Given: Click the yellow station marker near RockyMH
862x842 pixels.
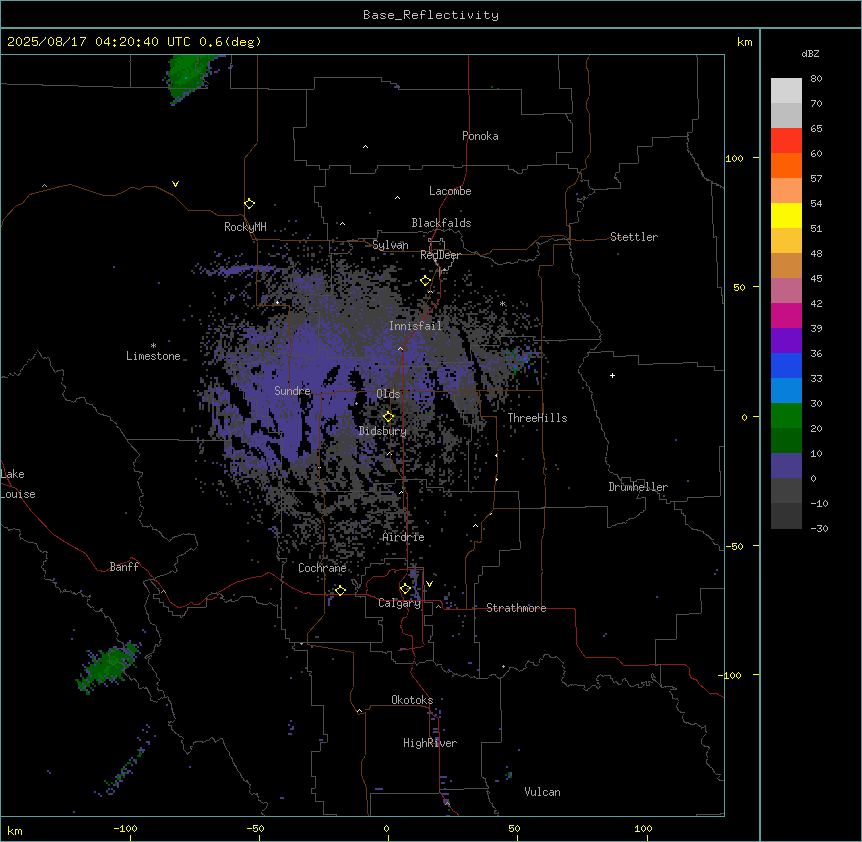Looking at the screenshot, I should tap(250, 204).
